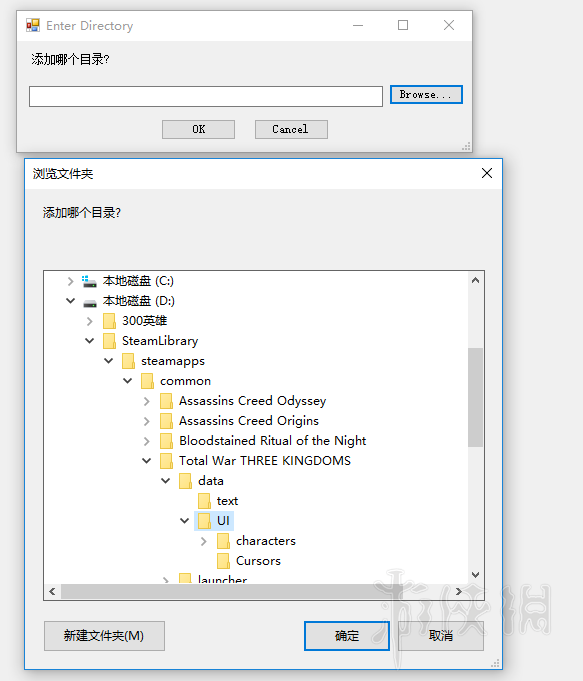Click the steamapps folder icon
Screen dimensions: 583x681
click(x=128, y=361)
